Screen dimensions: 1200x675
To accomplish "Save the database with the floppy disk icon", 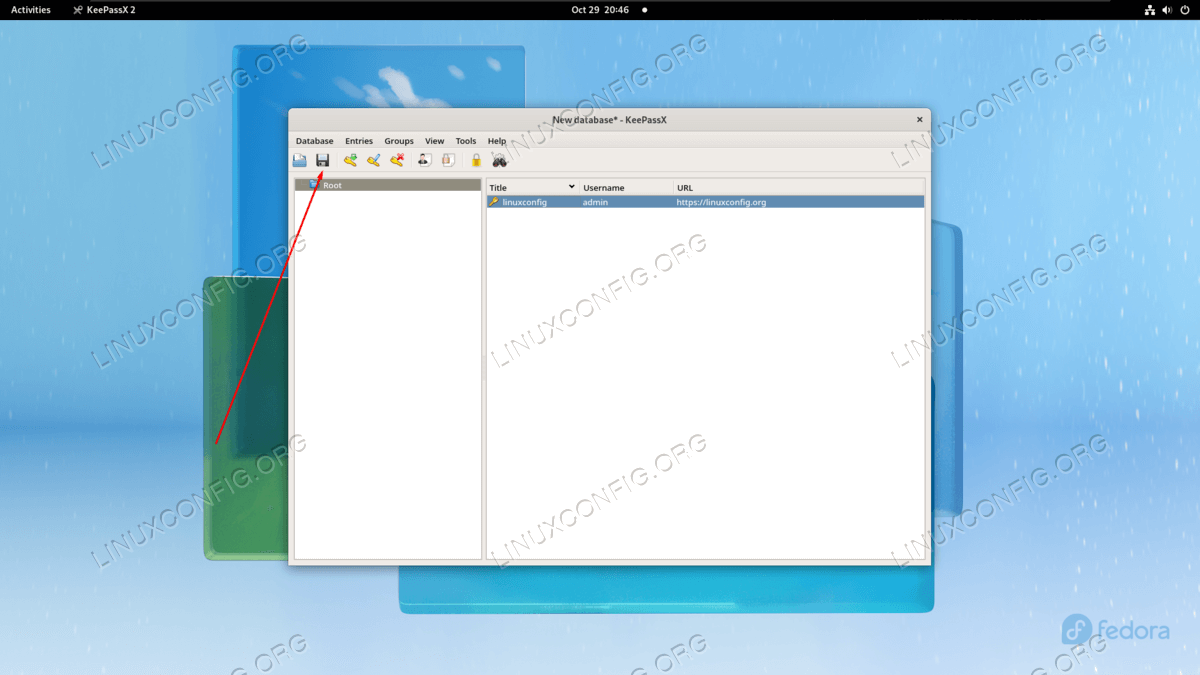I will pyautogui.click(x=323, y=160).
